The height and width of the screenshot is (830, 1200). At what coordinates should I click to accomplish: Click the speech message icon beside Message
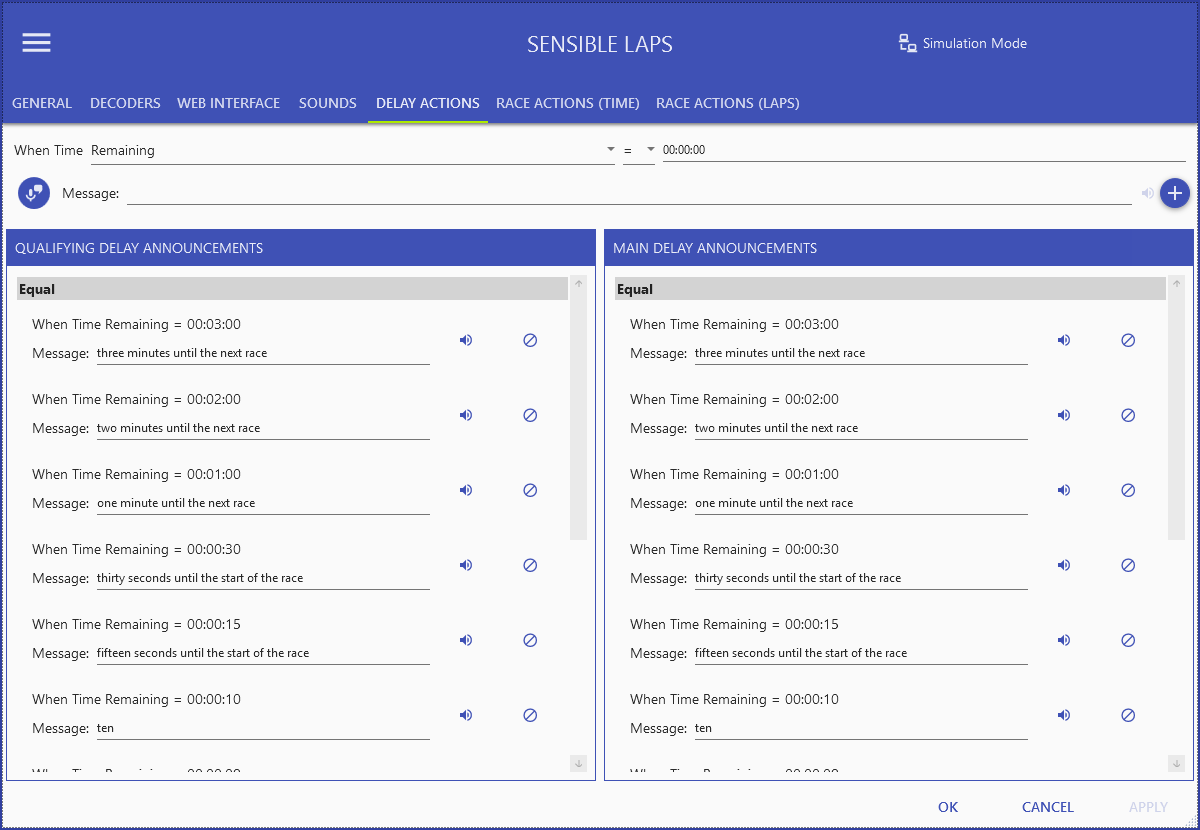coord(34,193)
